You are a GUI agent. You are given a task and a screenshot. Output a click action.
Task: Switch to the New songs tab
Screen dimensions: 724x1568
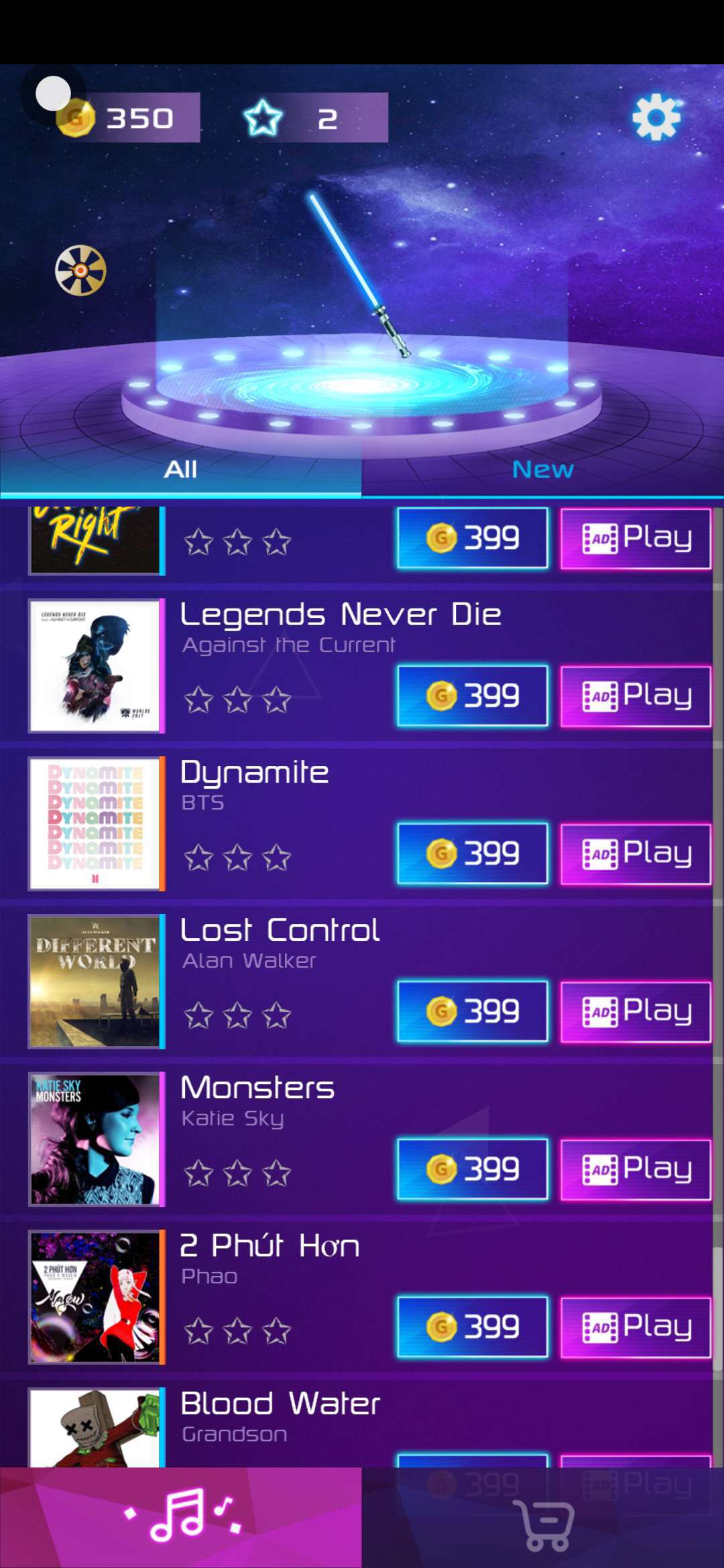click(x=543, y=469)
